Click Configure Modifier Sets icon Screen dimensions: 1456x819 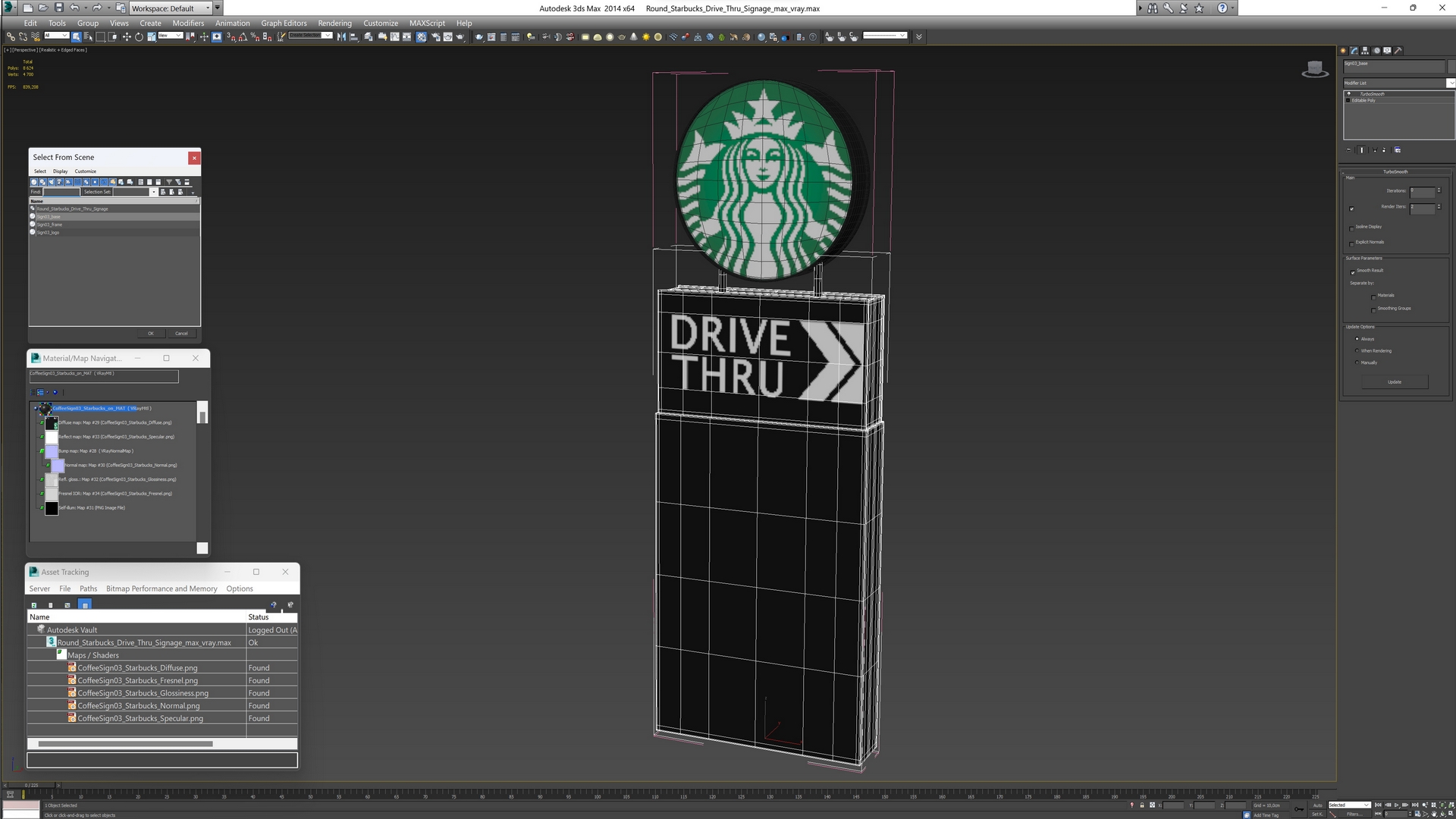1398,150
